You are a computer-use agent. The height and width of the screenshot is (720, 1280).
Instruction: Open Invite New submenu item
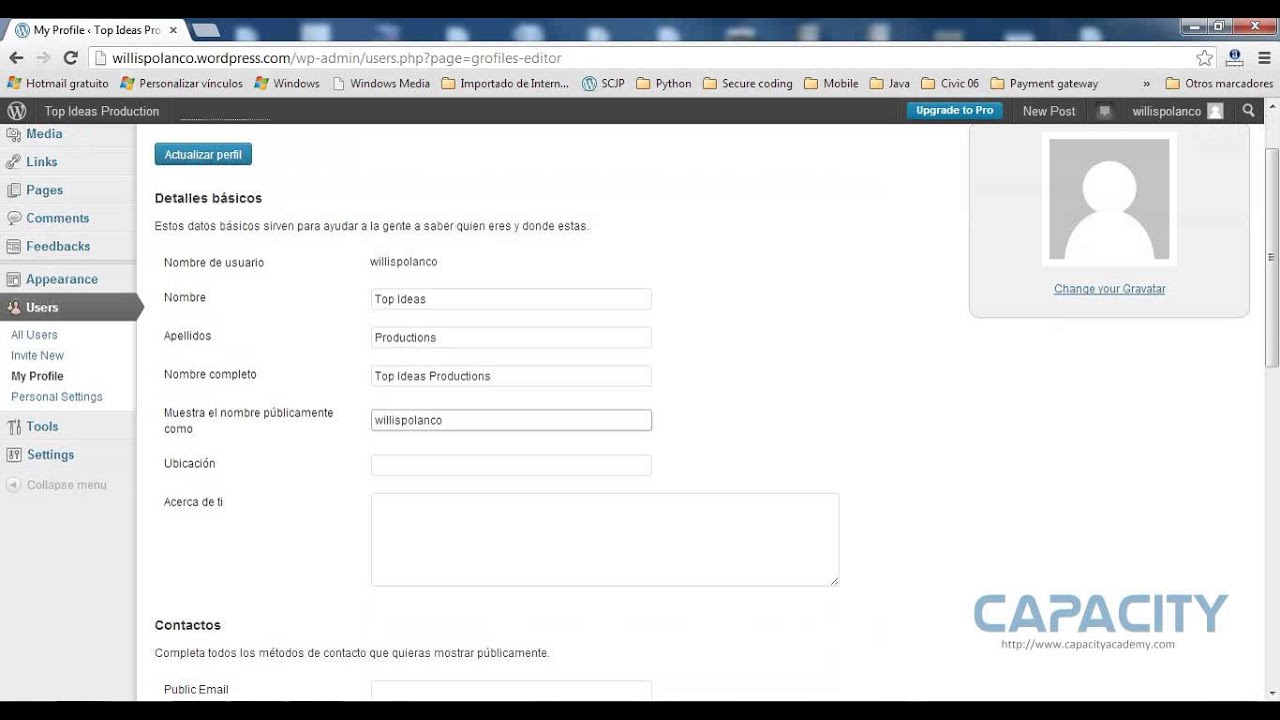coord(37,356)
